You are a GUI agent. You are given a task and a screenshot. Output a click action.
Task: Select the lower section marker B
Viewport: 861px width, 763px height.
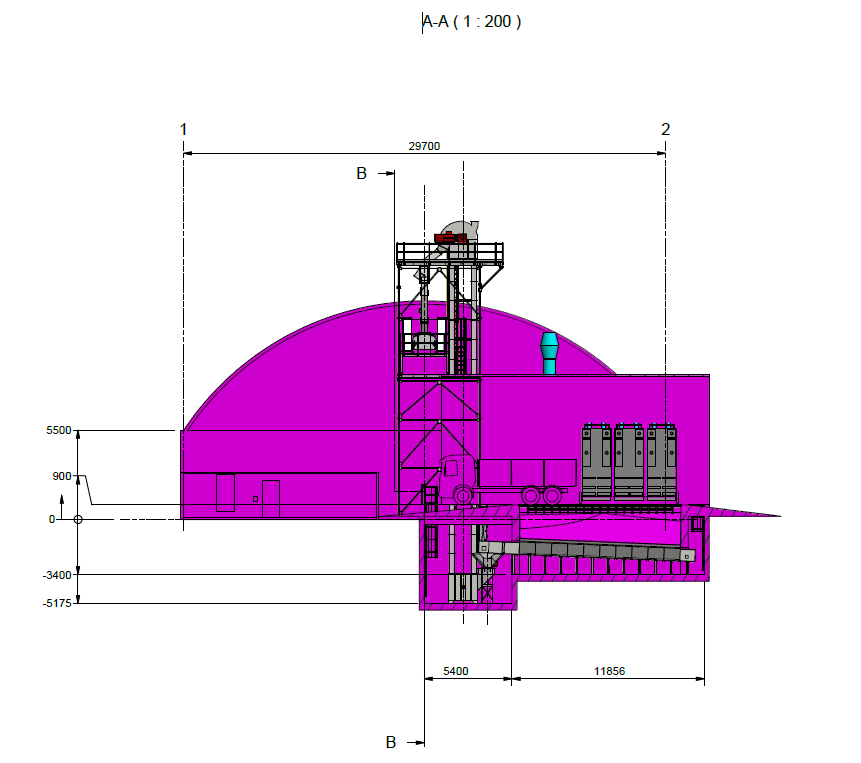pyautogui.click(x=390, y=743)
